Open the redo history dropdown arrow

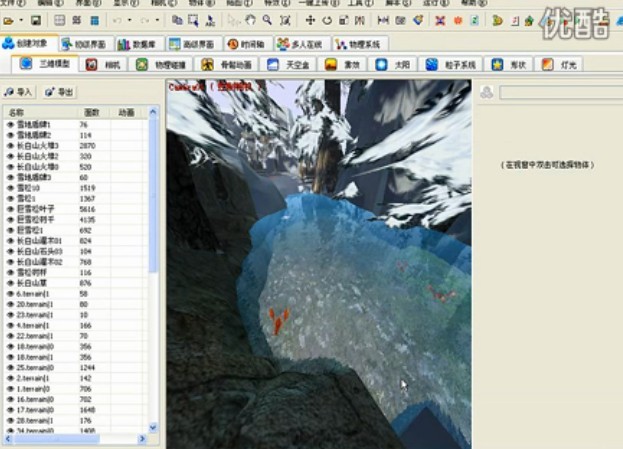coord(157,20)
